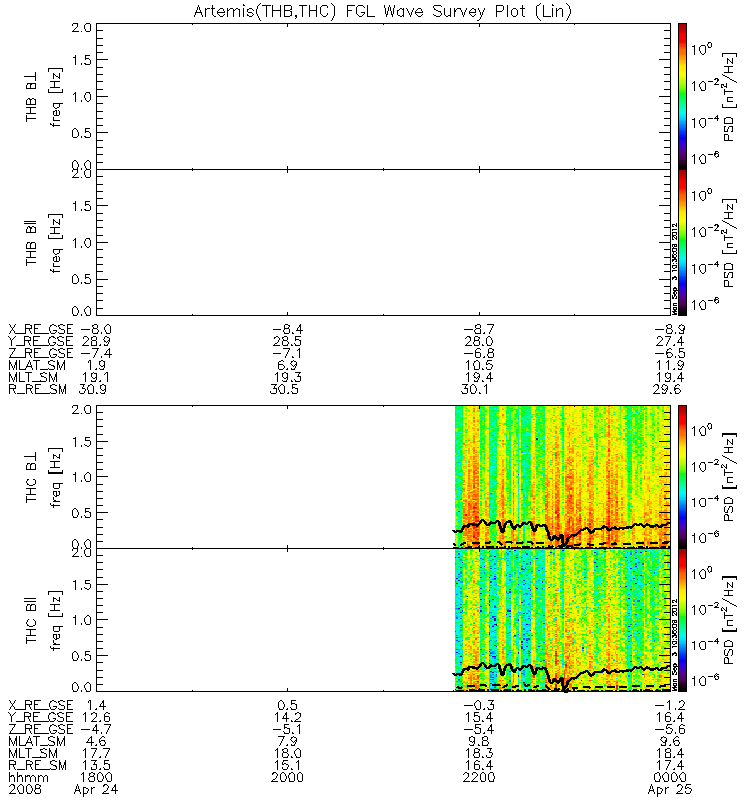Click the THB R_RE_SM value '29.6'

(x=667, y=389)
